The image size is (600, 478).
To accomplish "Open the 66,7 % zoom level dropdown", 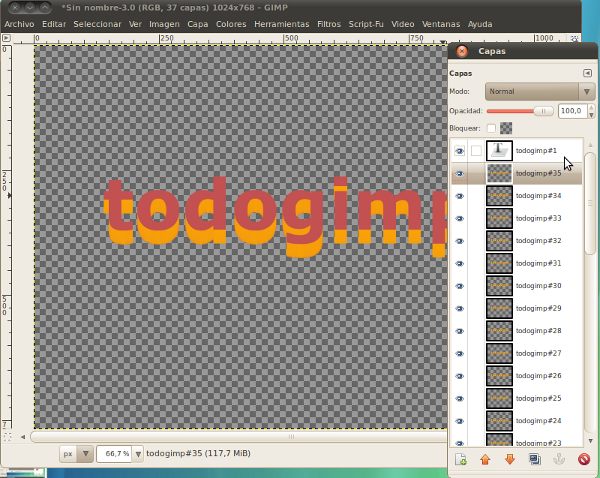I will point(138,454).
